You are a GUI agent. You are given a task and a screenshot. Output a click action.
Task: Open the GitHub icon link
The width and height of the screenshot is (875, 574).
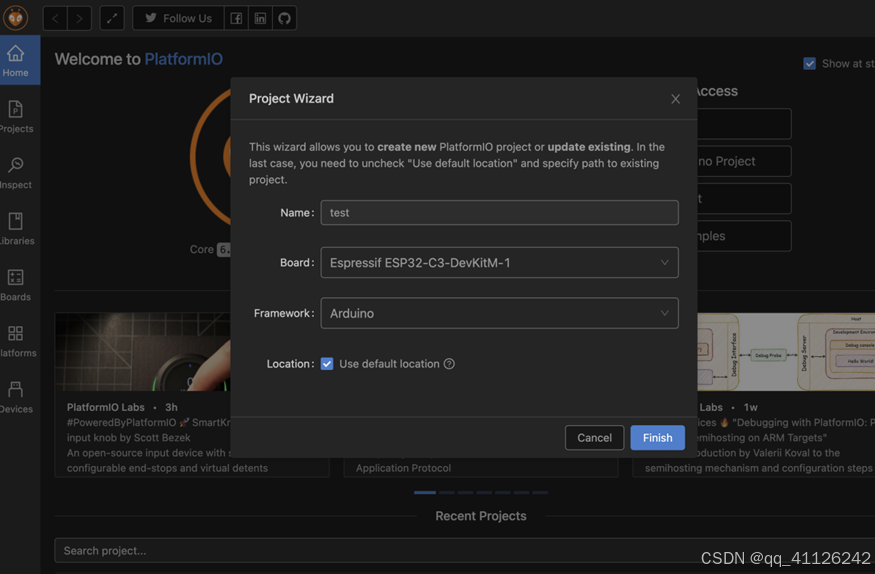pyautogui.click(x=284, y=18)
